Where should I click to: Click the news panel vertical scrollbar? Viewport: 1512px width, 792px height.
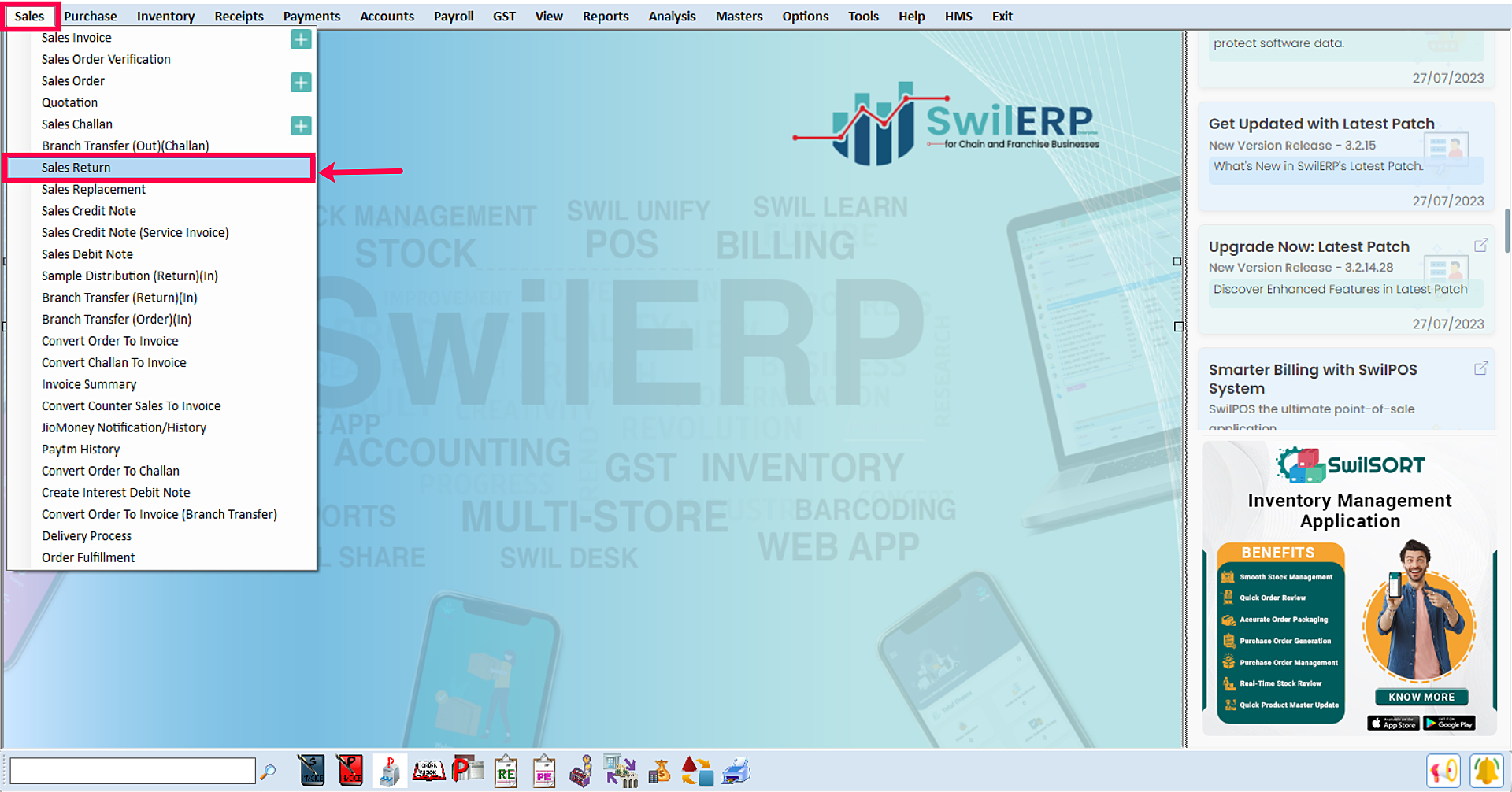[1506, 231]
